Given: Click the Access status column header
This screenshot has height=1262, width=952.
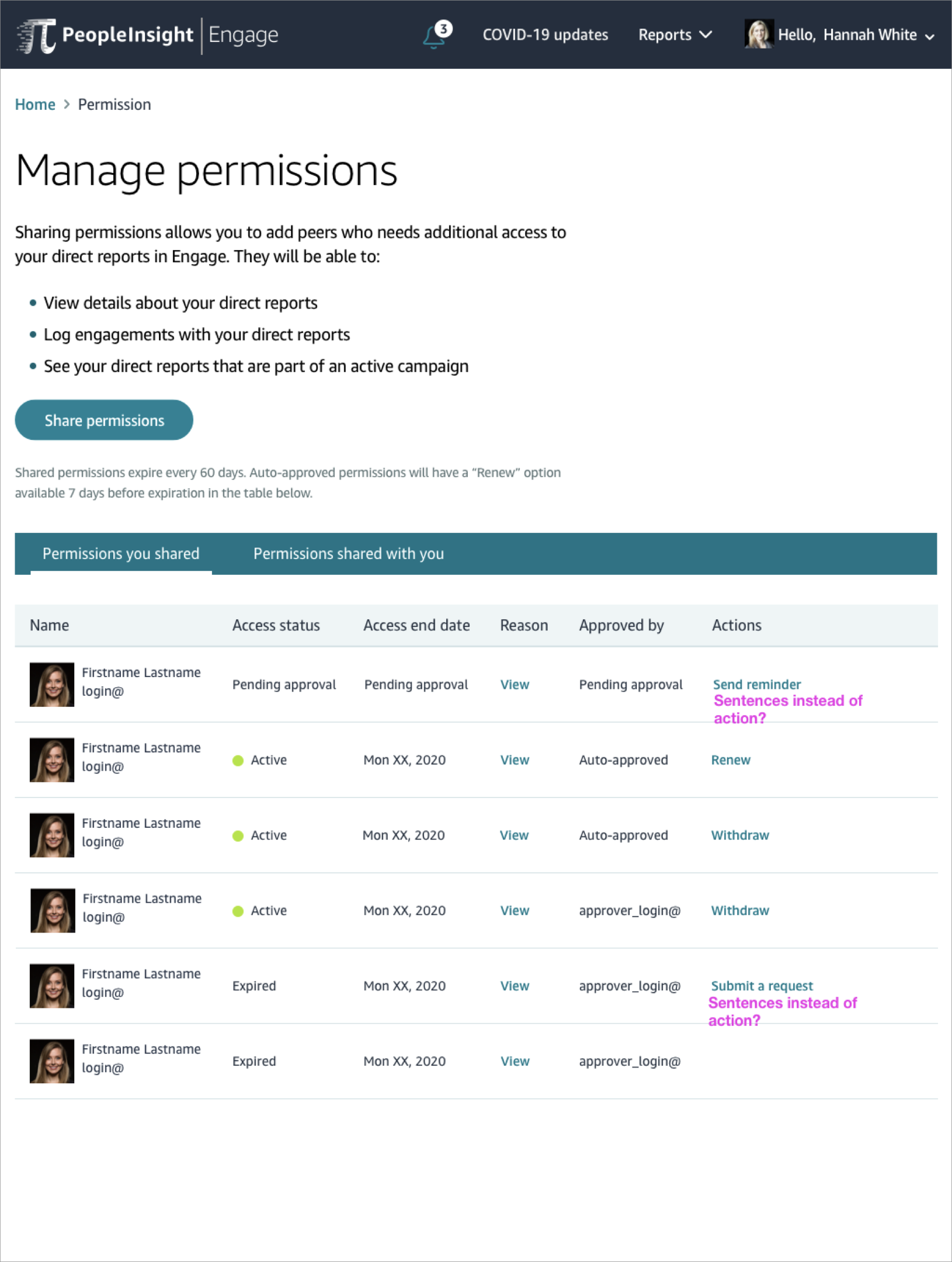Looking at the screenshot, I should pyautogui.click(x=276, y=625).
